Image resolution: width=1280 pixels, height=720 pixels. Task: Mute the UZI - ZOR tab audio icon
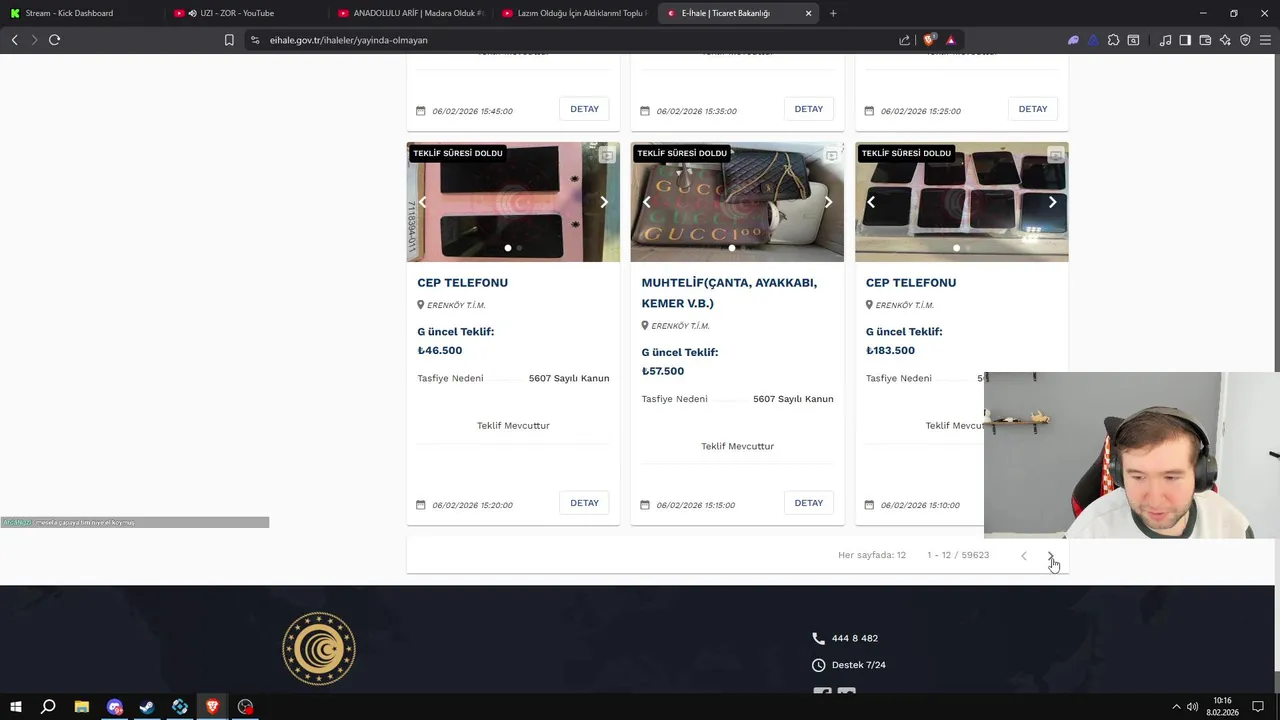tap(192, 13)
